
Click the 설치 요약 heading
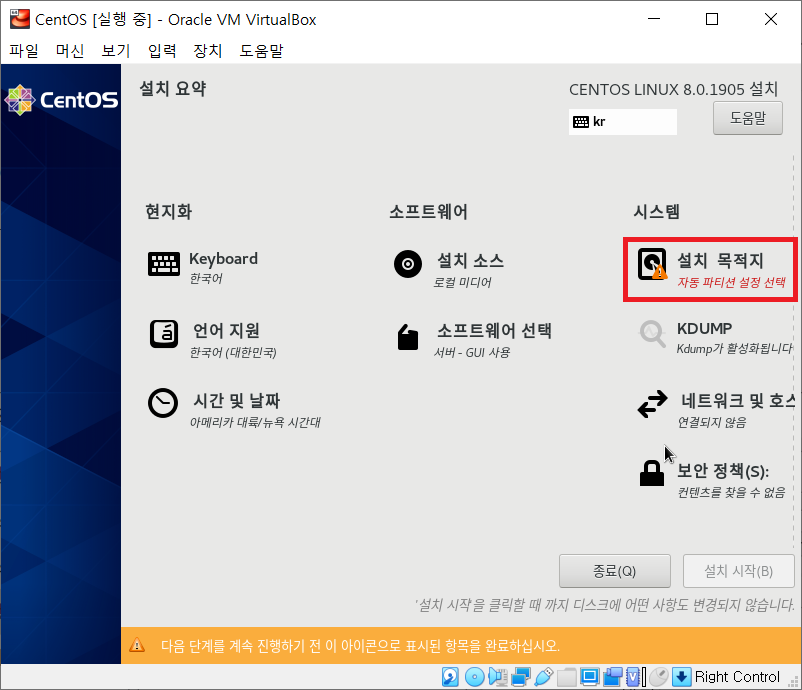(x=173, y=88)
